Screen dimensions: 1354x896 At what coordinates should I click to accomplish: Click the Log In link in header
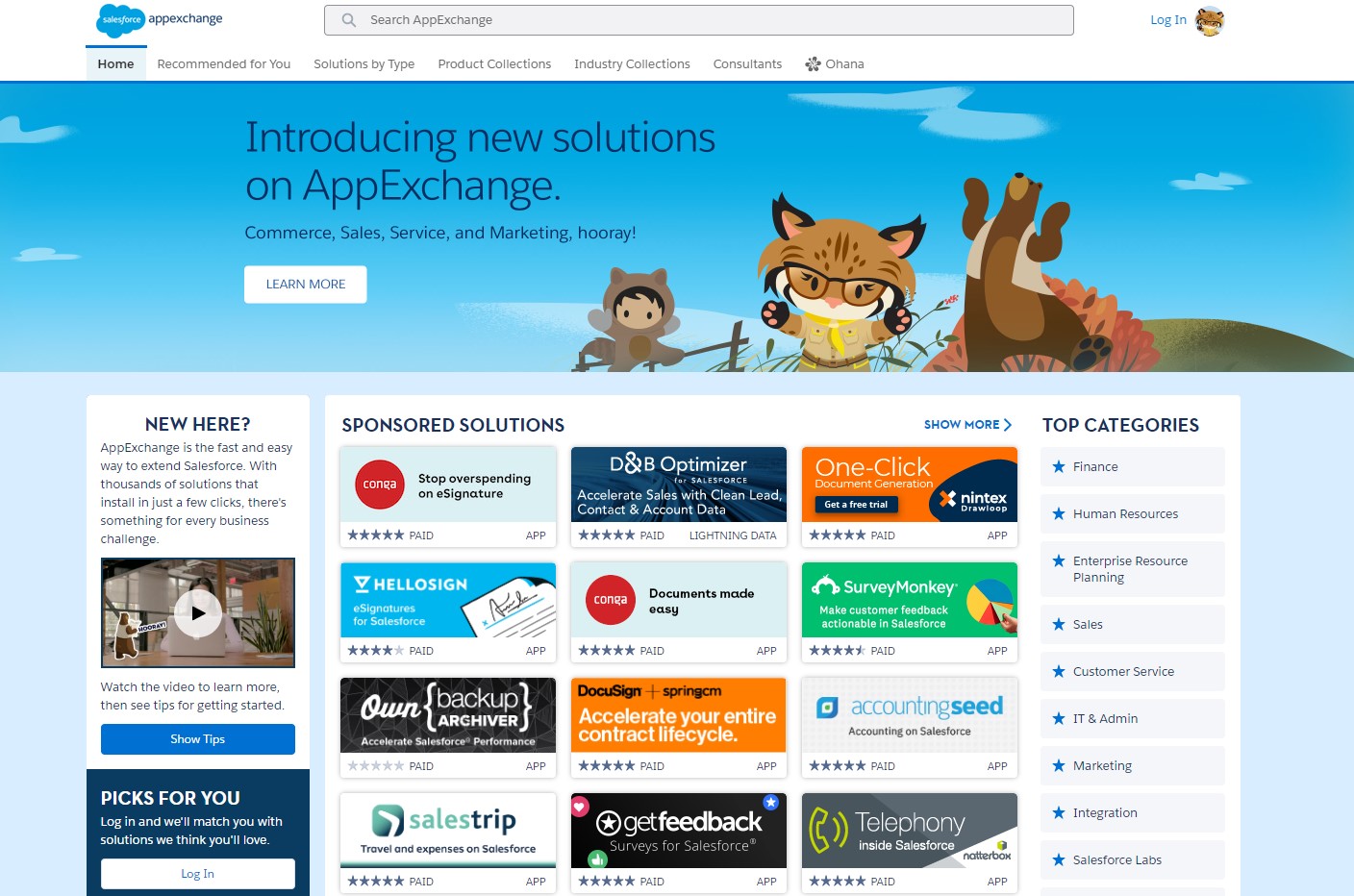(1168, 20)
